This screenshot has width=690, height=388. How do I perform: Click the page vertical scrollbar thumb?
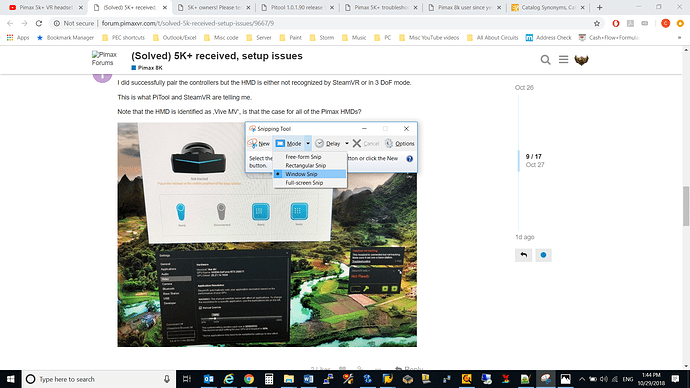click(686, 206)
